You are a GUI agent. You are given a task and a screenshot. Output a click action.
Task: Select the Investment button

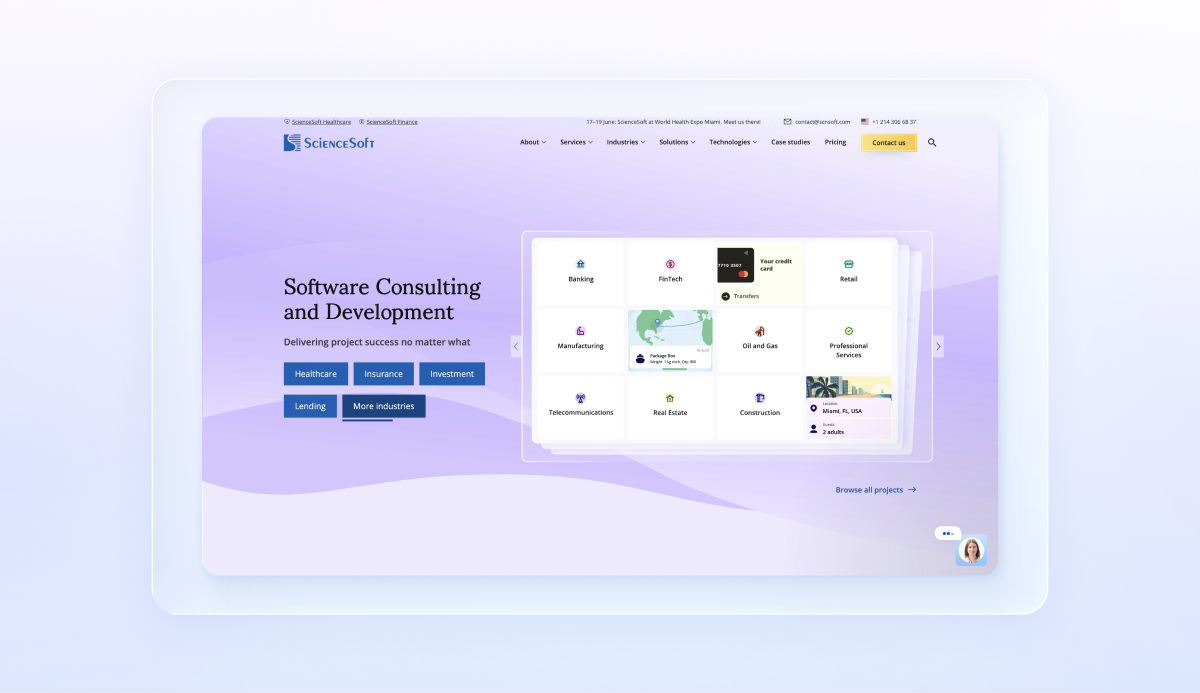coord(452,374)
